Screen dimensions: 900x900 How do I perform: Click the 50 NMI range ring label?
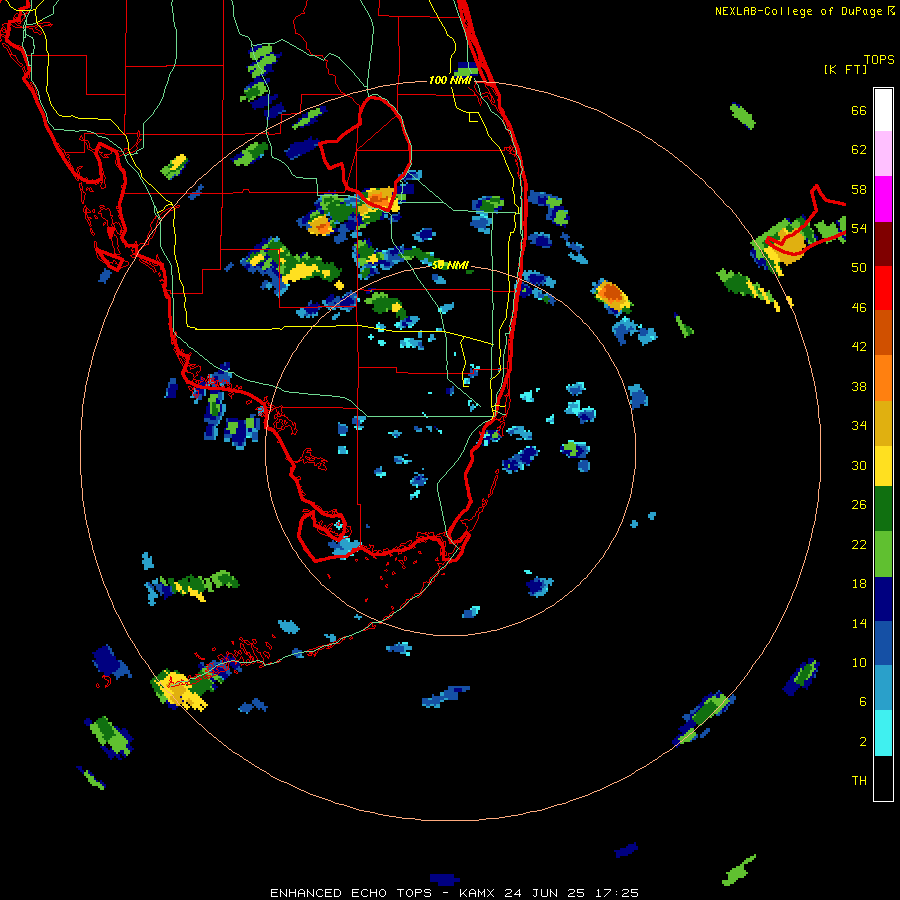point(450,265)
